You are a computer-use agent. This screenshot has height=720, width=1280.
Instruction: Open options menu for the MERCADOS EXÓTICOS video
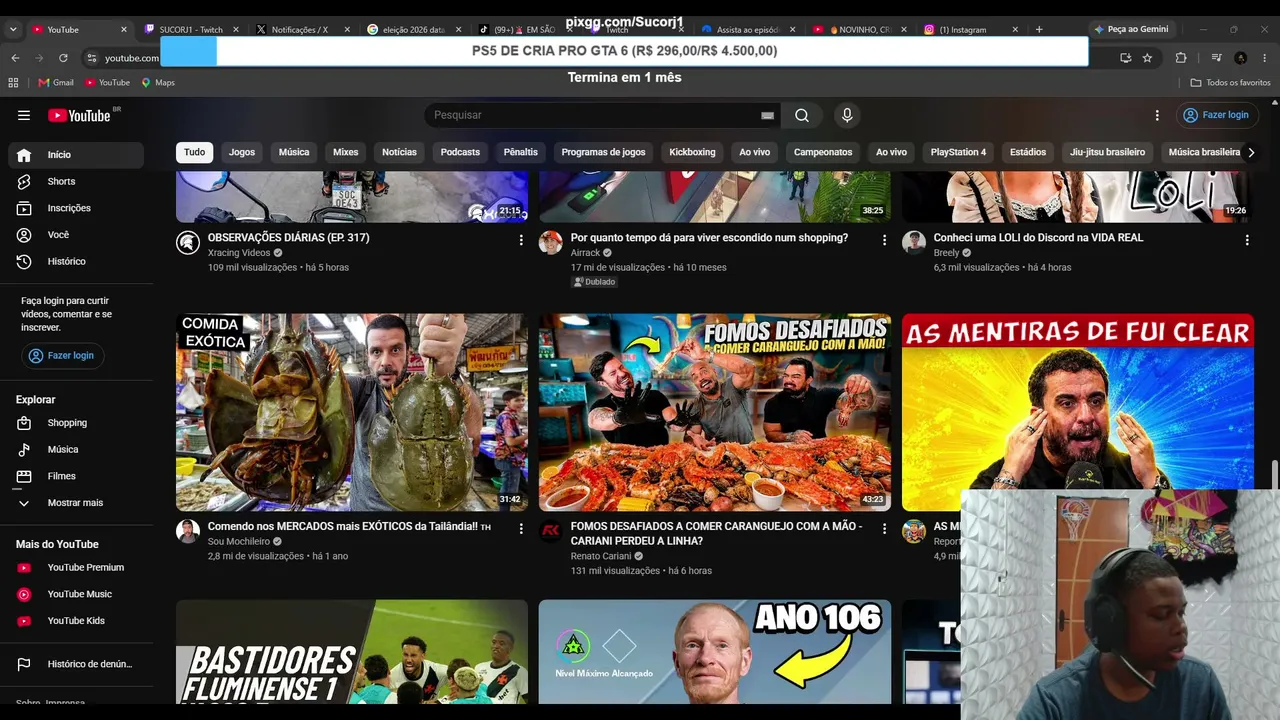[521, 528]
